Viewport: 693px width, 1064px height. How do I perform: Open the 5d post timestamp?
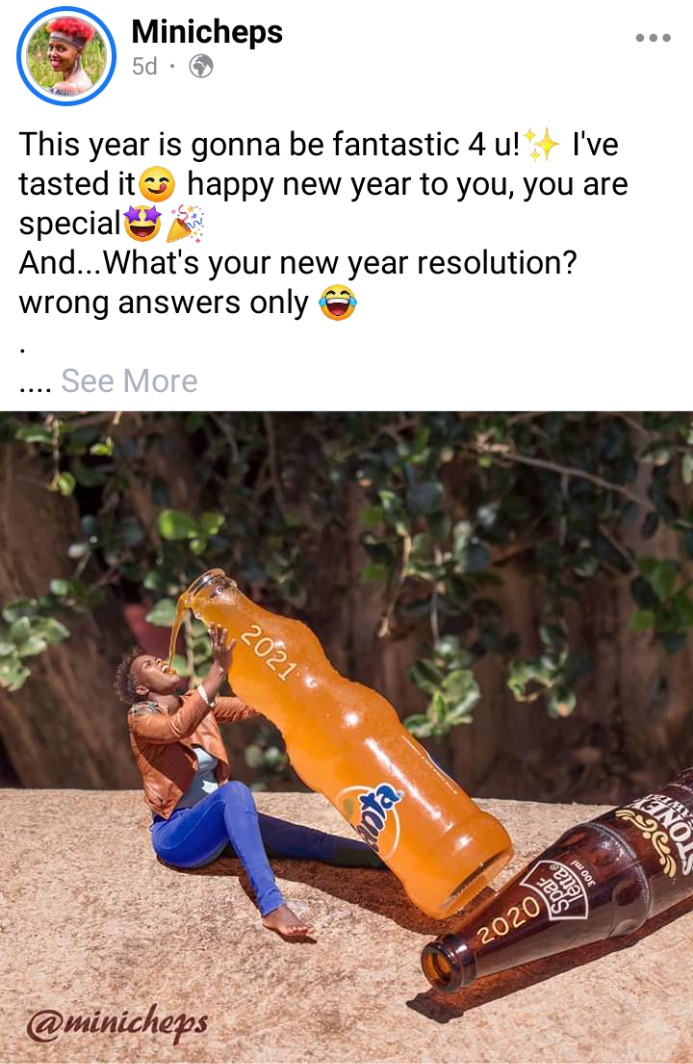tap(145, 66)
